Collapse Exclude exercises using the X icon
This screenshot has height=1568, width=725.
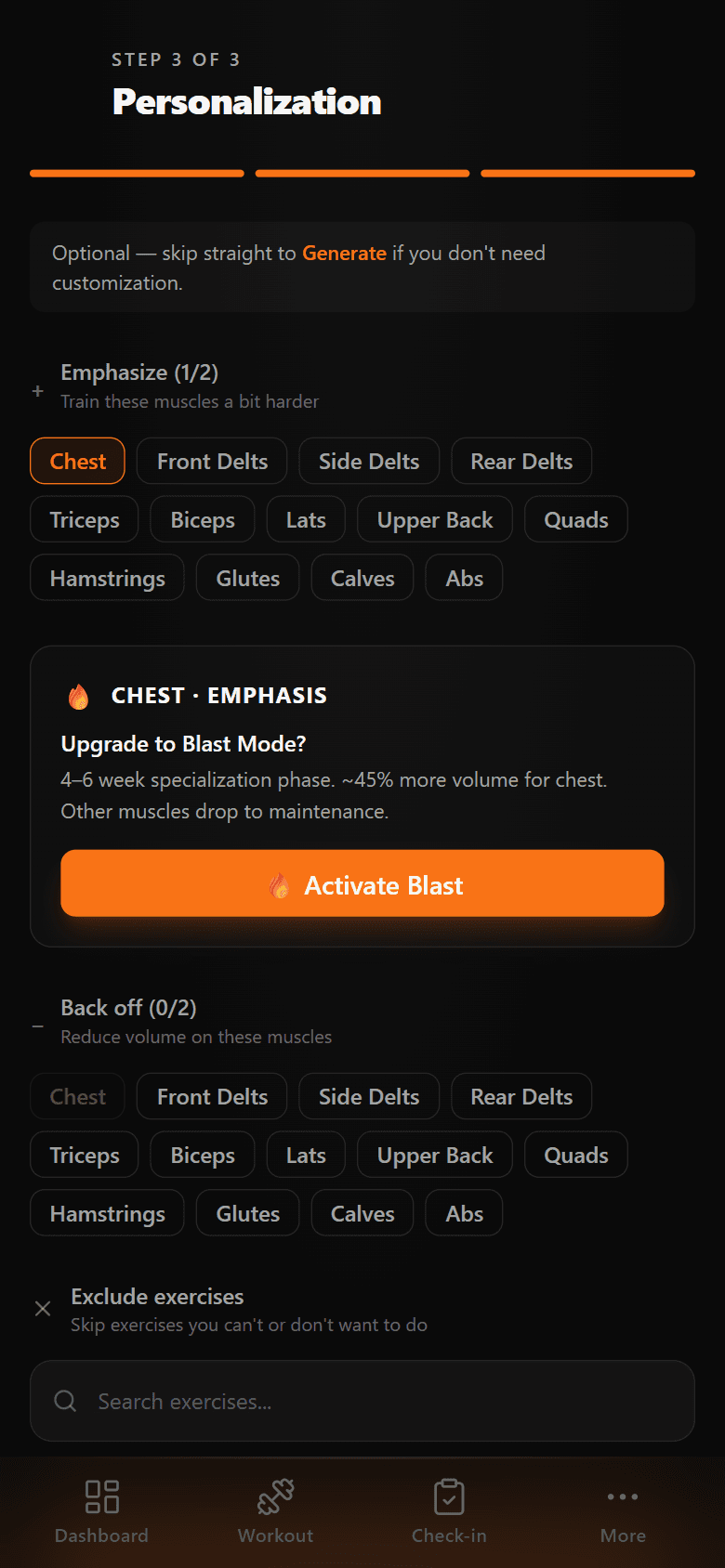coord(42,1308)
